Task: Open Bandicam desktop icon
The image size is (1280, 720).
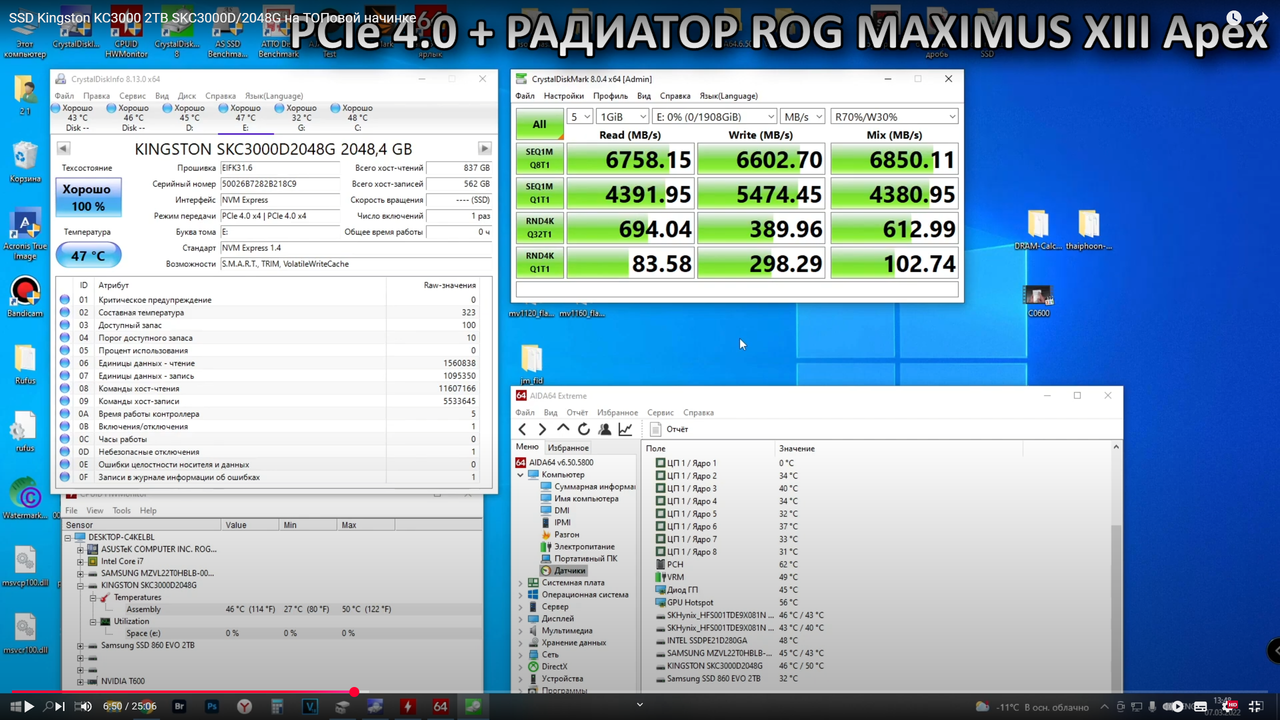Action: point(25,297)
